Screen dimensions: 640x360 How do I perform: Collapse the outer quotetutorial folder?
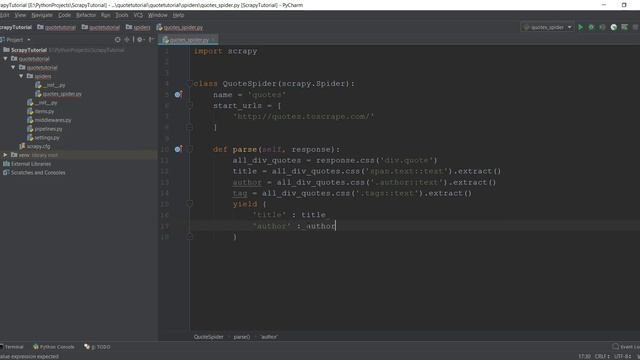coord(6,59)
